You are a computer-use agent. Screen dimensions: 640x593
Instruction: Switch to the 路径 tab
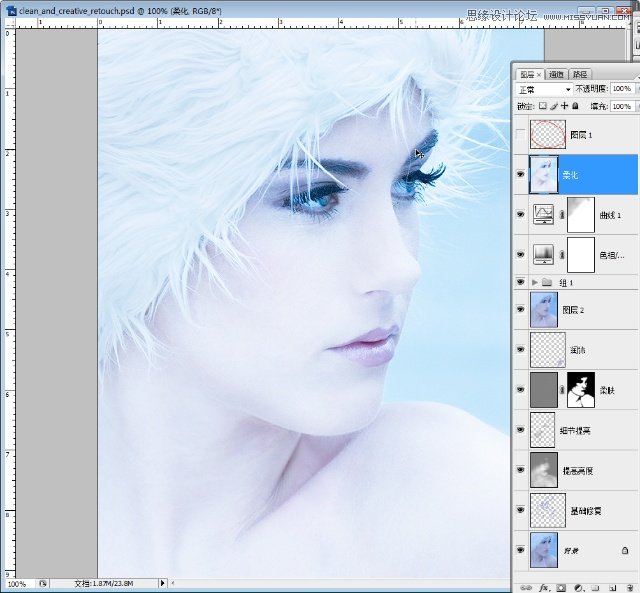coord(580,74)
